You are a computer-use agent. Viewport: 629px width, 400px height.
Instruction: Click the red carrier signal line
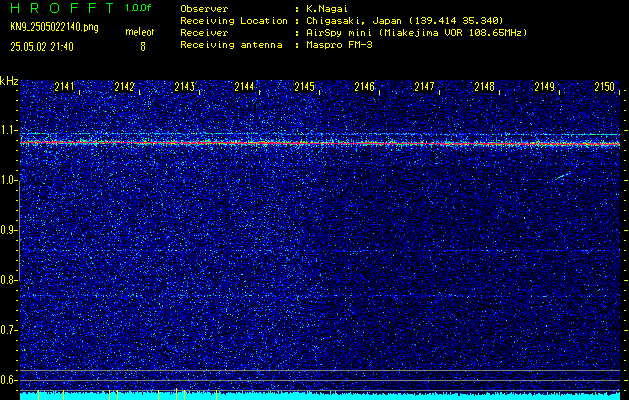(320, 142)
